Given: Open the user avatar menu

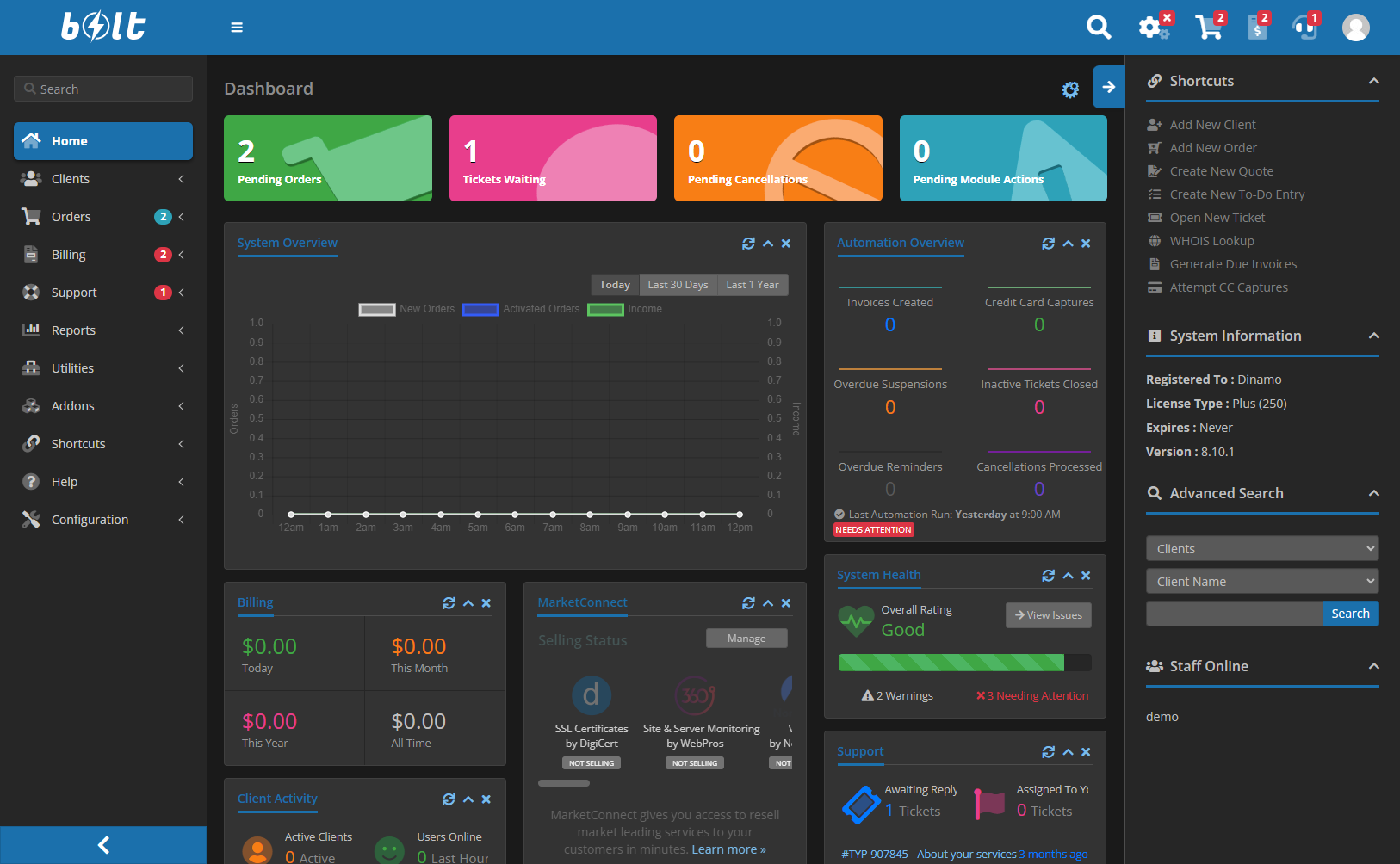Looking at the screenshot, I should [x=1356, y=28].
